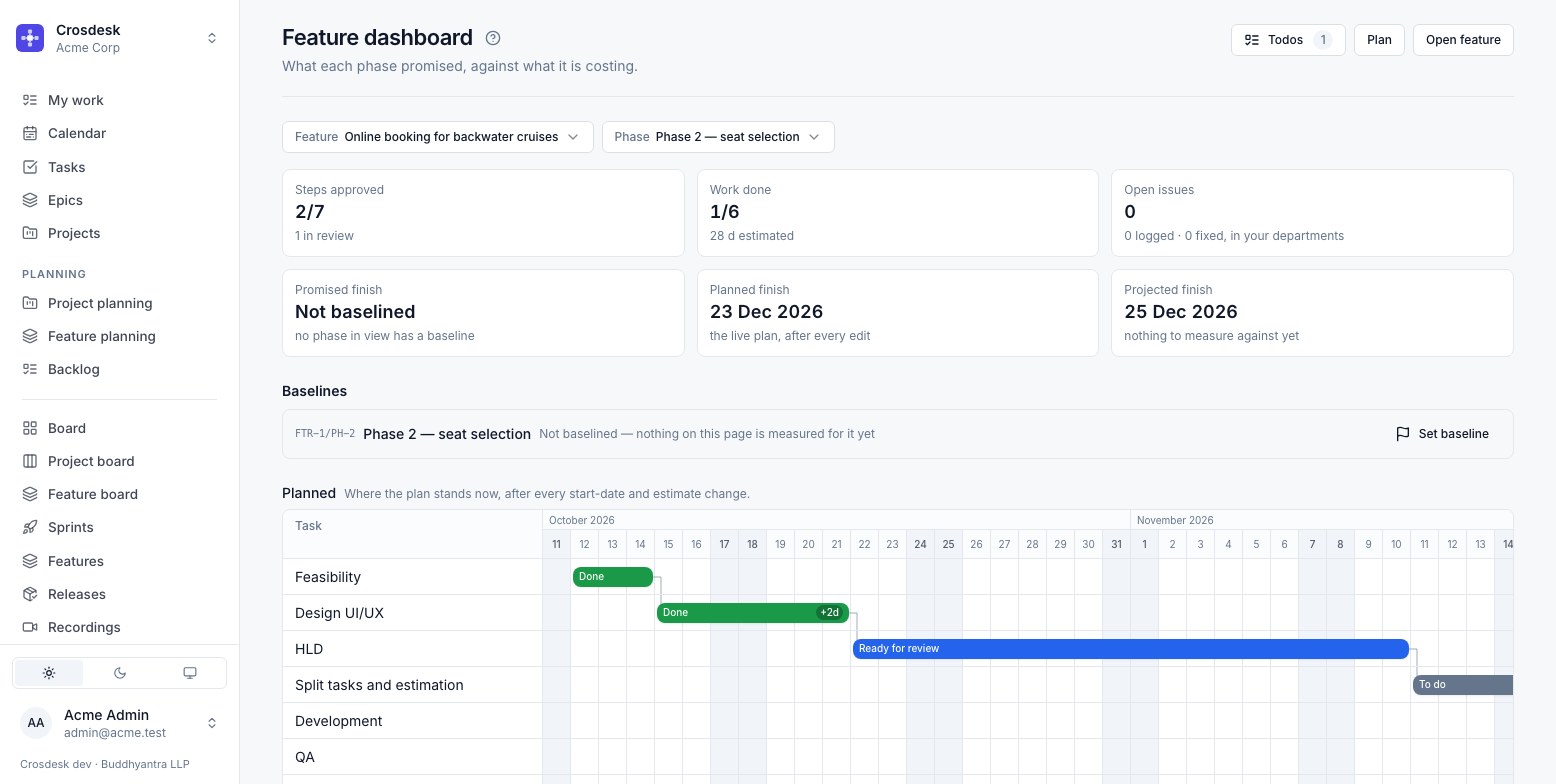Click the Recordings camera icon
Screen dimensions: 1556x784
(x=30, y=627)
